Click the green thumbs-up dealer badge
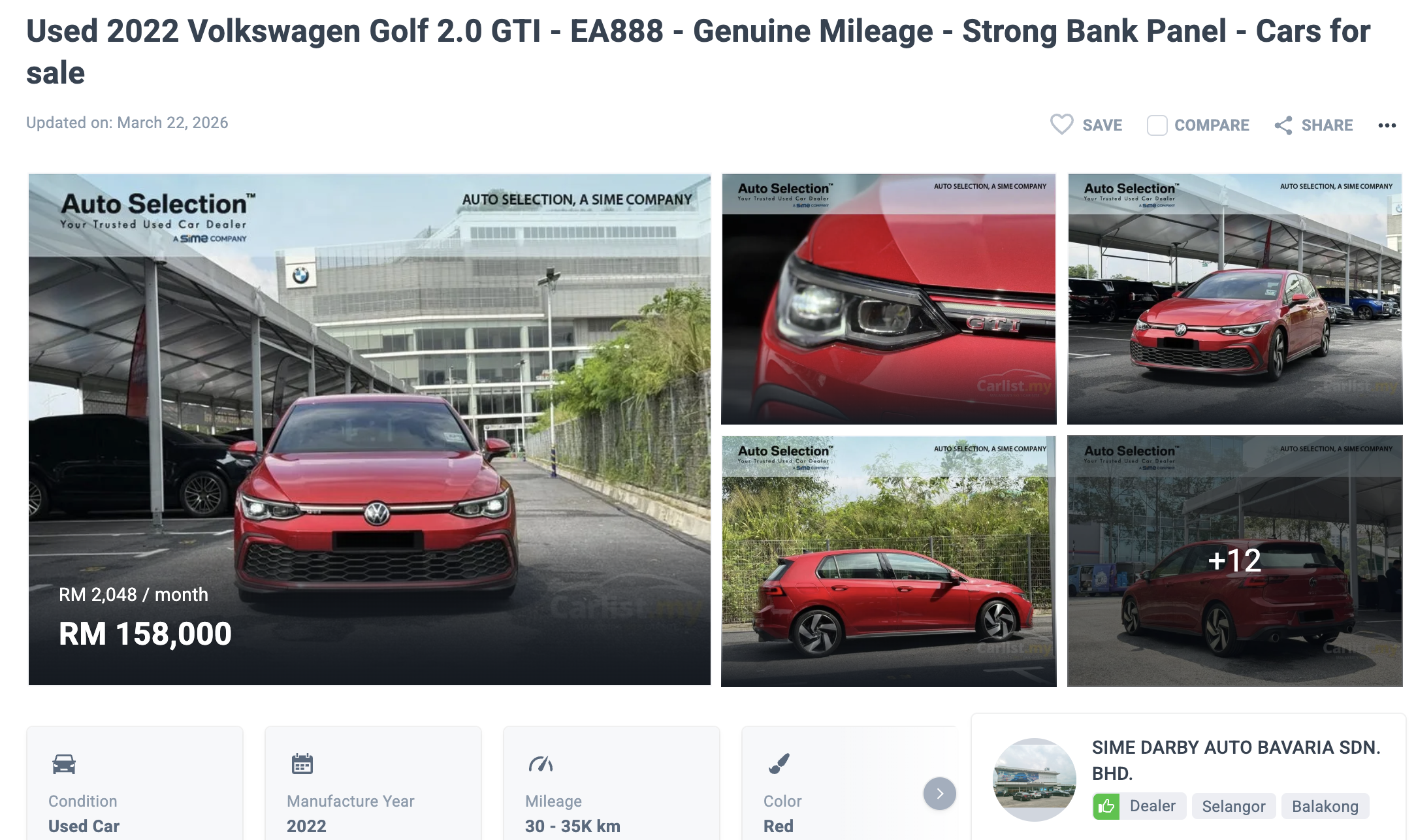The width and height of the screenshot is (1416, 840). click(1106, 807)
